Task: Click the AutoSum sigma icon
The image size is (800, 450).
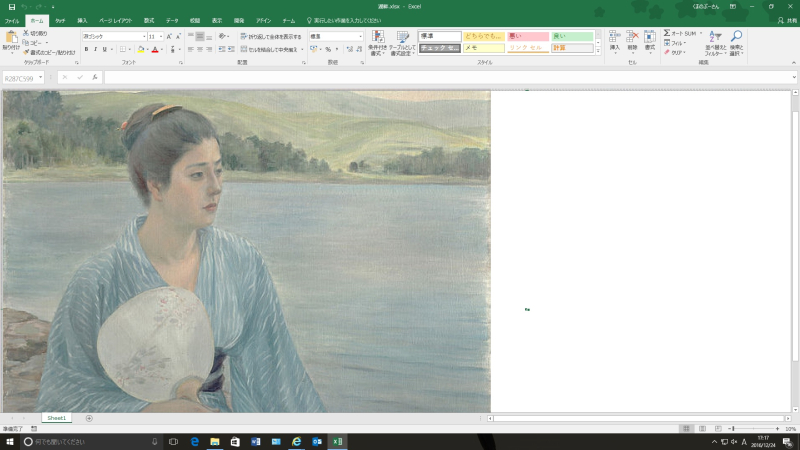Action: pyautogui.click(x=667, y=33)
